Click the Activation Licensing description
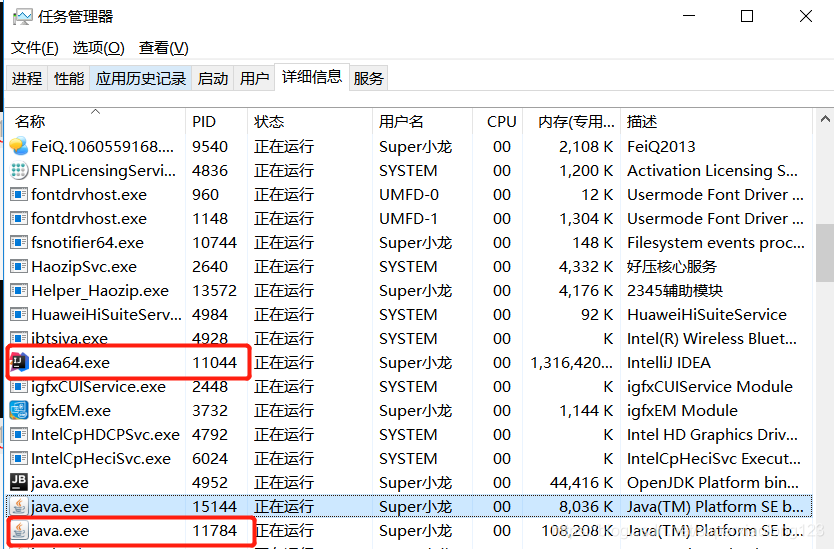This screenshot has height=549, width=834. [712, 171]
